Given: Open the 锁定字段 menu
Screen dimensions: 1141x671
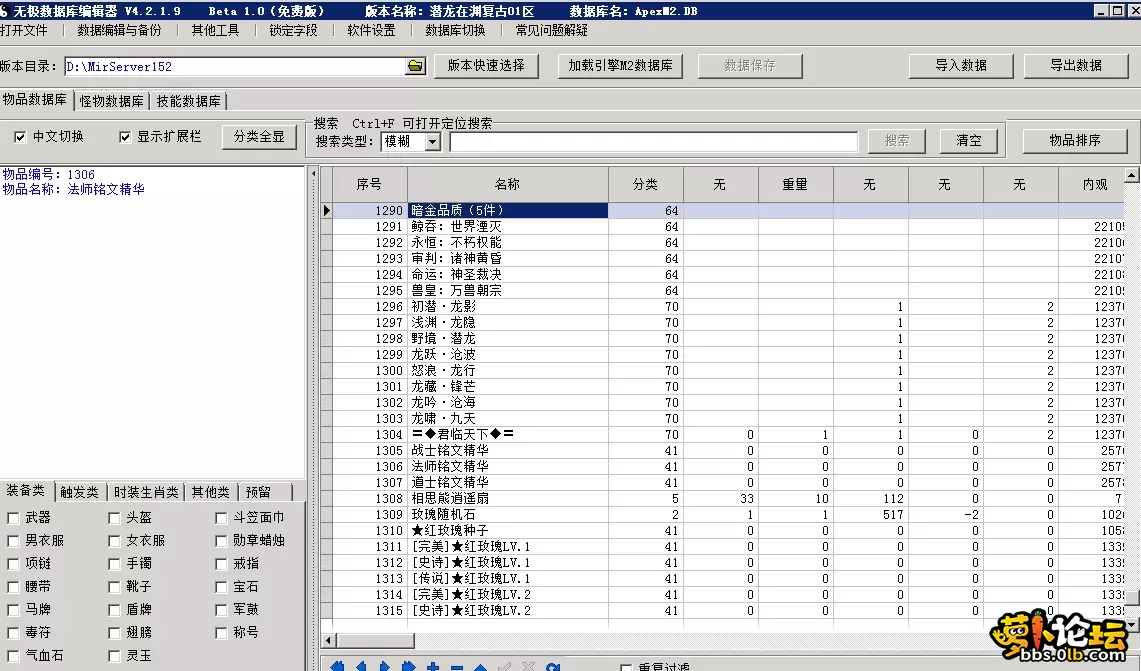Looking at the screenshot, I should 293,31.
